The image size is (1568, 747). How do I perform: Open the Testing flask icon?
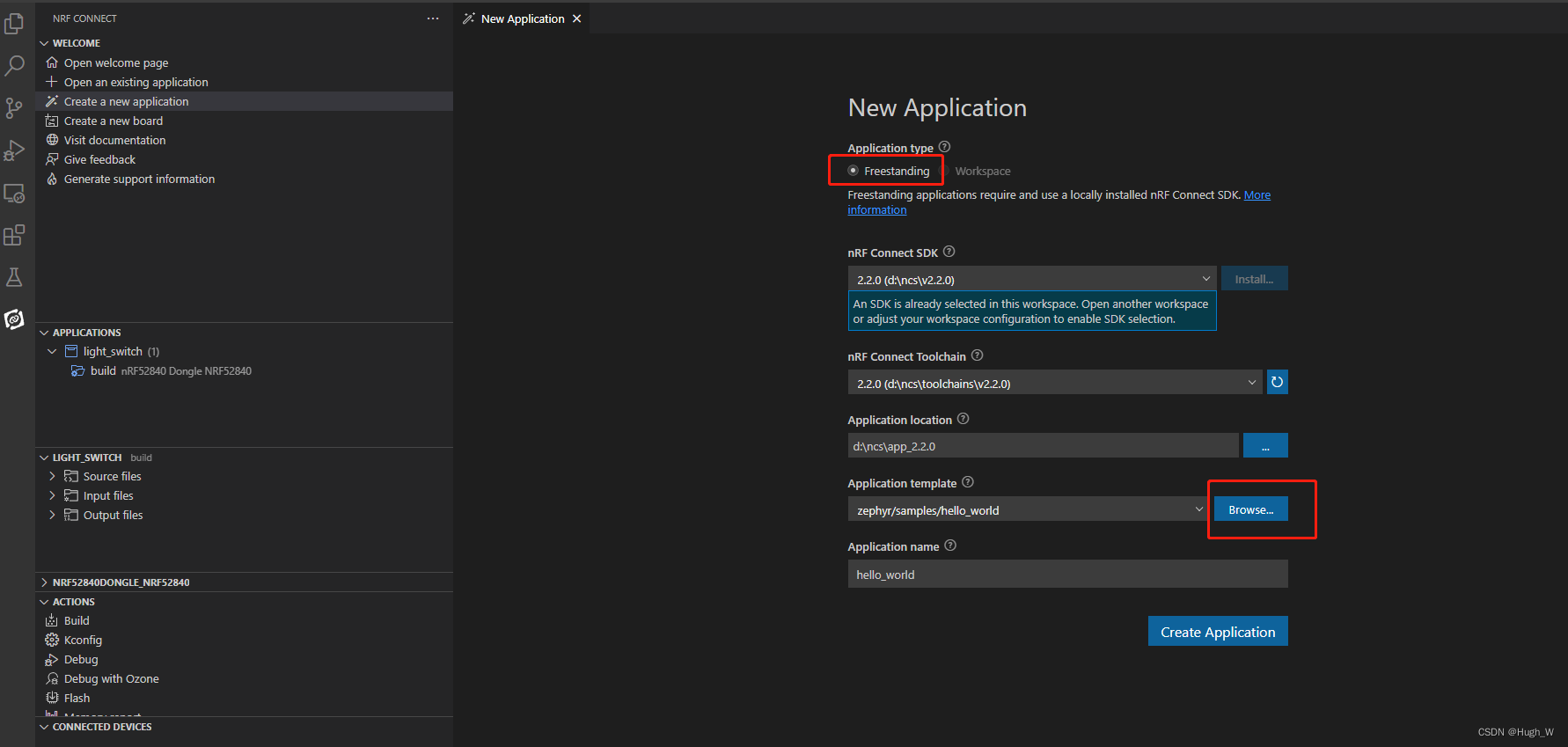(x=14, y=277)
